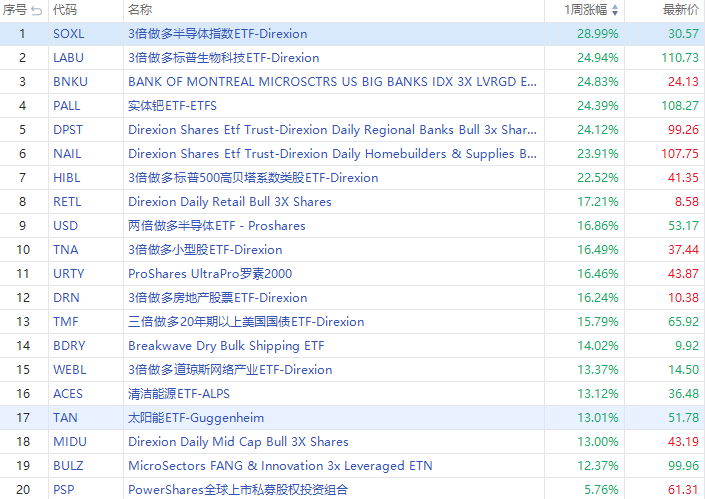Select the SOXL ticker code
Screen dimensions: 705x499
pos(68,34)
